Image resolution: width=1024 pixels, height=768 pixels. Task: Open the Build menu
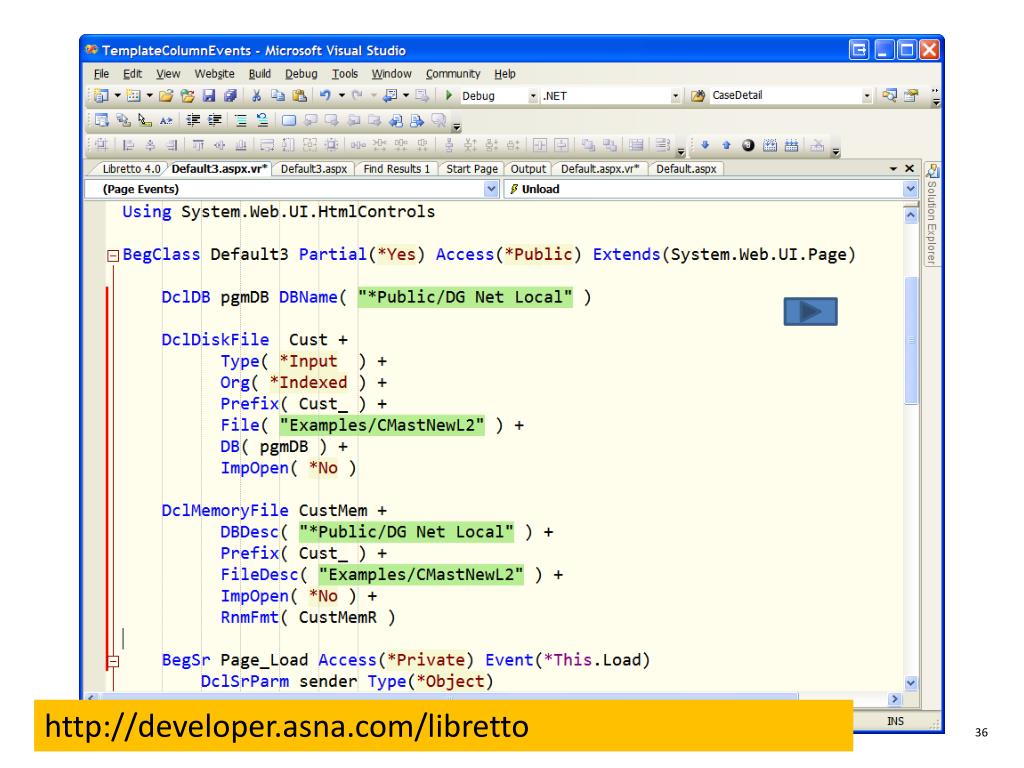[x=260, y=74]
